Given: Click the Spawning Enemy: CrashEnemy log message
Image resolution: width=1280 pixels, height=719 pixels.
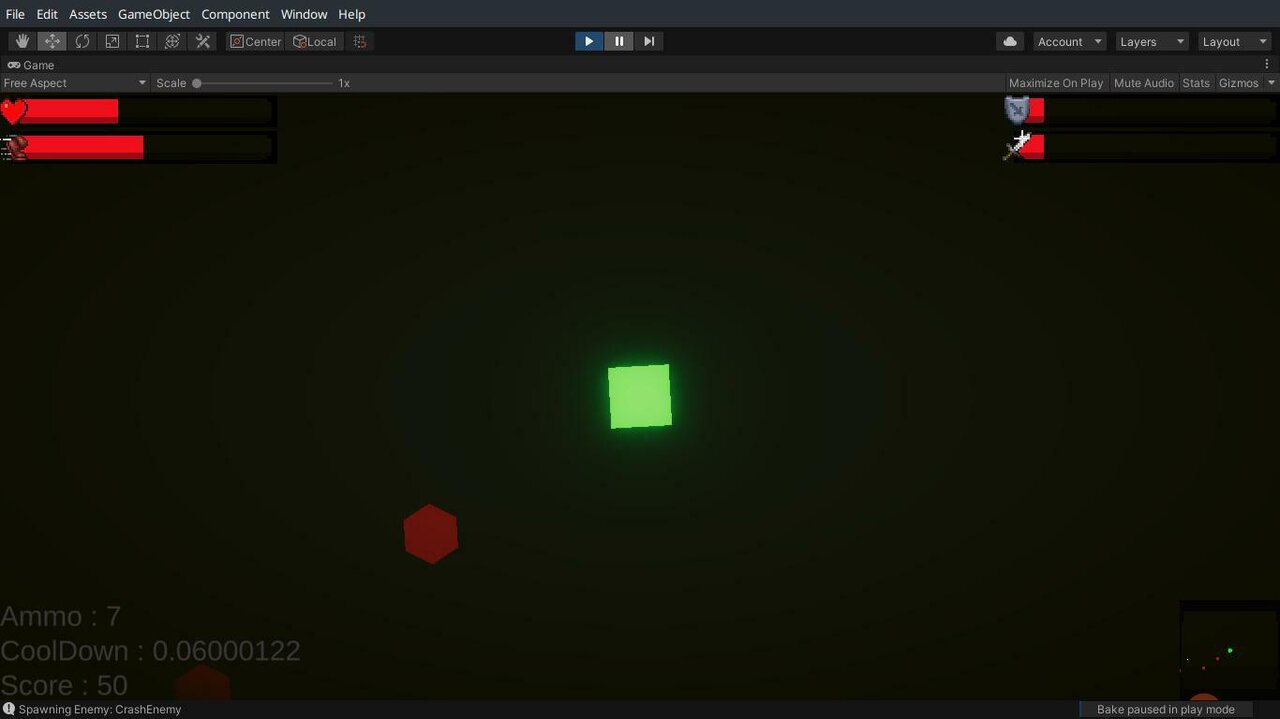Looking at the screenshot, I should (x=100, y=709).
